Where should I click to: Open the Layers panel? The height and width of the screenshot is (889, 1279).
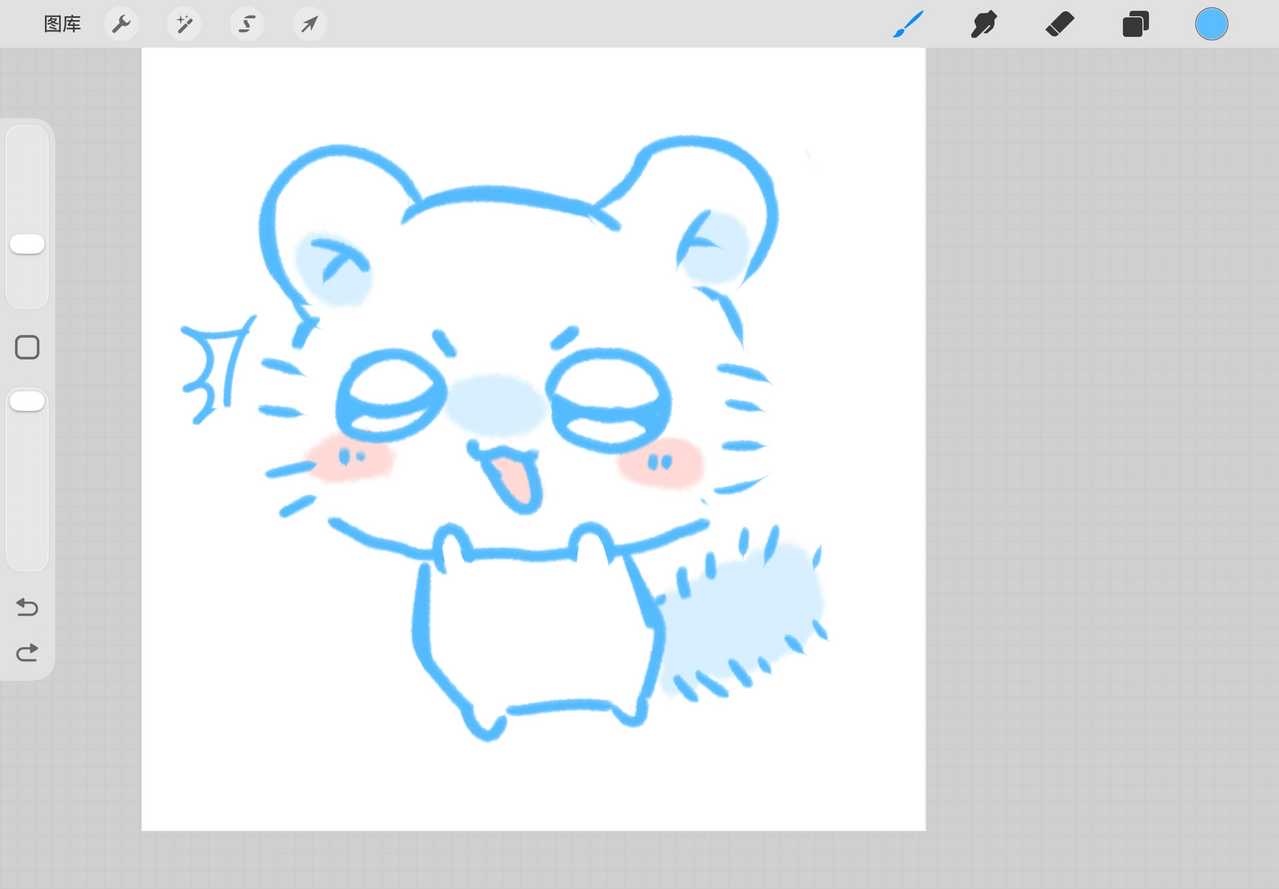point(1135,24)
